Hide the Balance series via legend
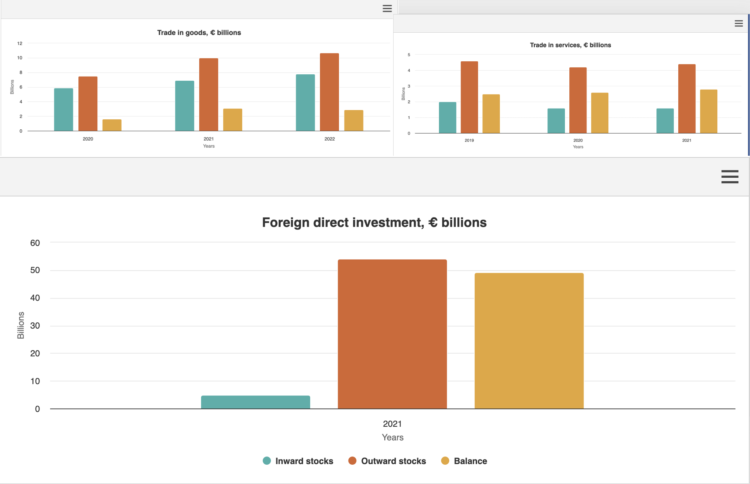 click(x=464, y=461)
